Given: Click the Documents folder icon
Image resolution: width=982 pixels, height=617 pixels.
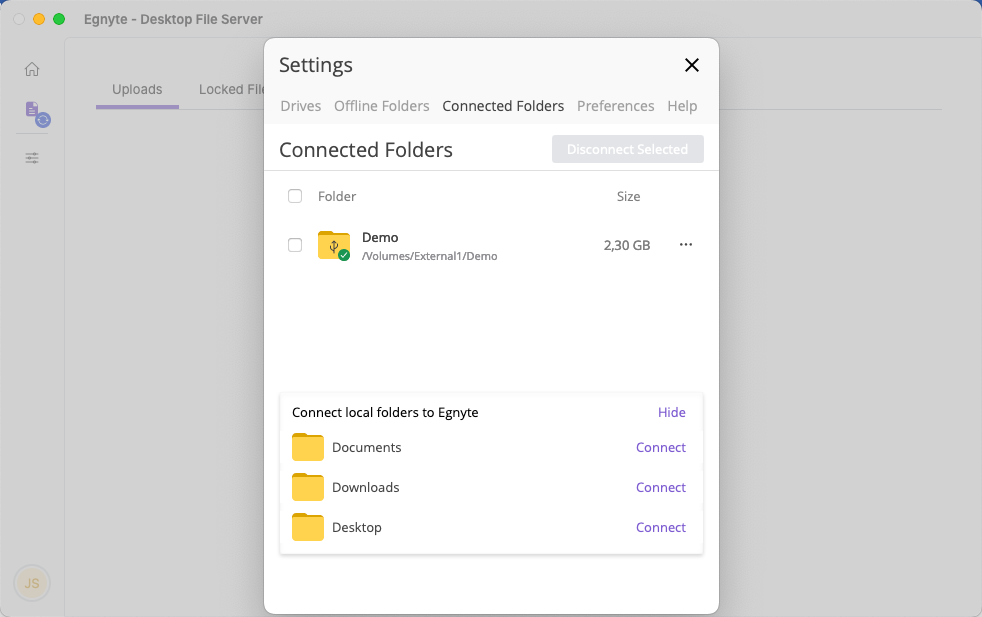Looking at the screenshot, I should pos(308,447).
